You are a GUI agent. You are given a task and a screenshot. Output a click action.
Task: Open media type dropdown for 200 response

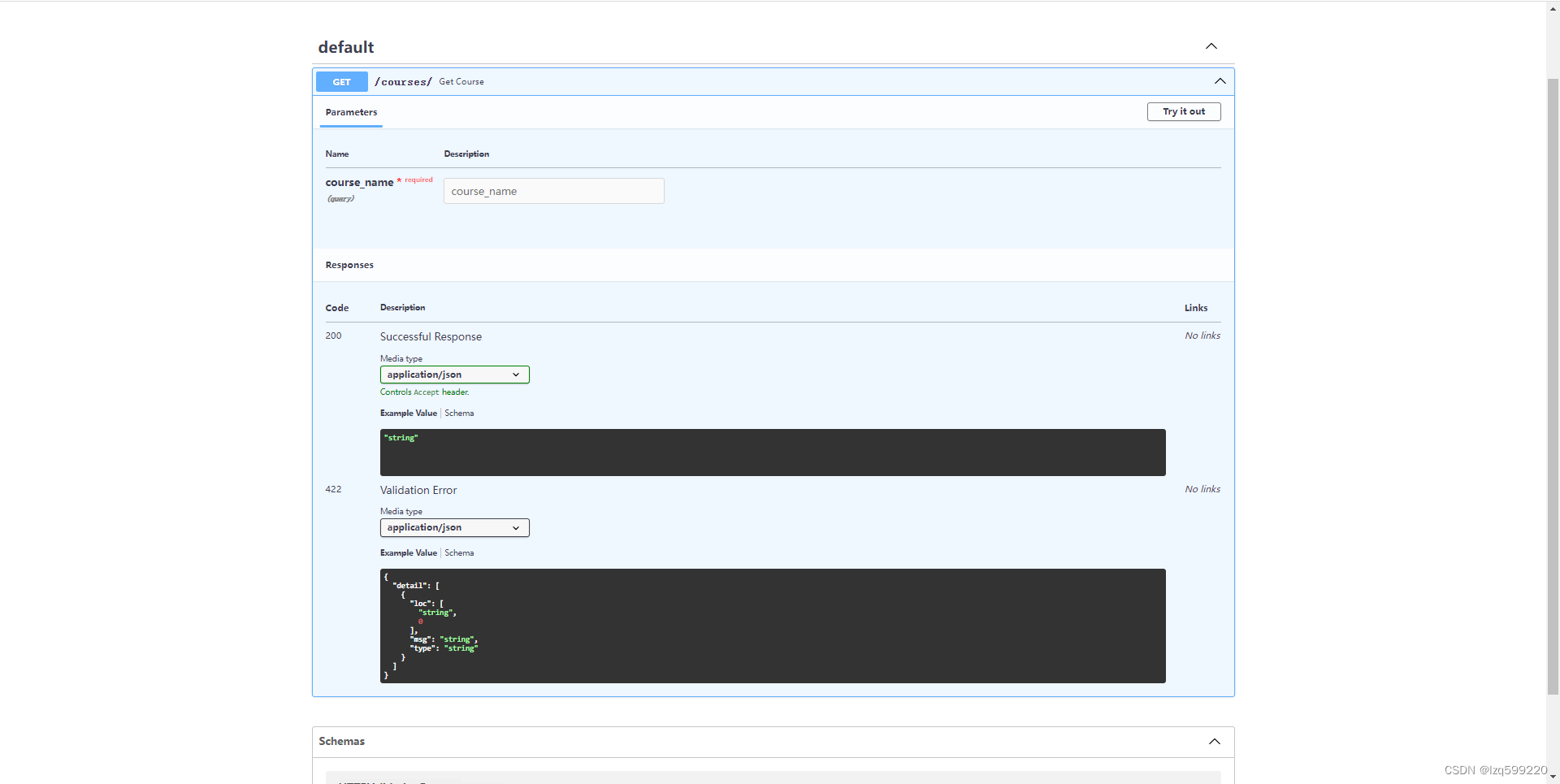454,375
